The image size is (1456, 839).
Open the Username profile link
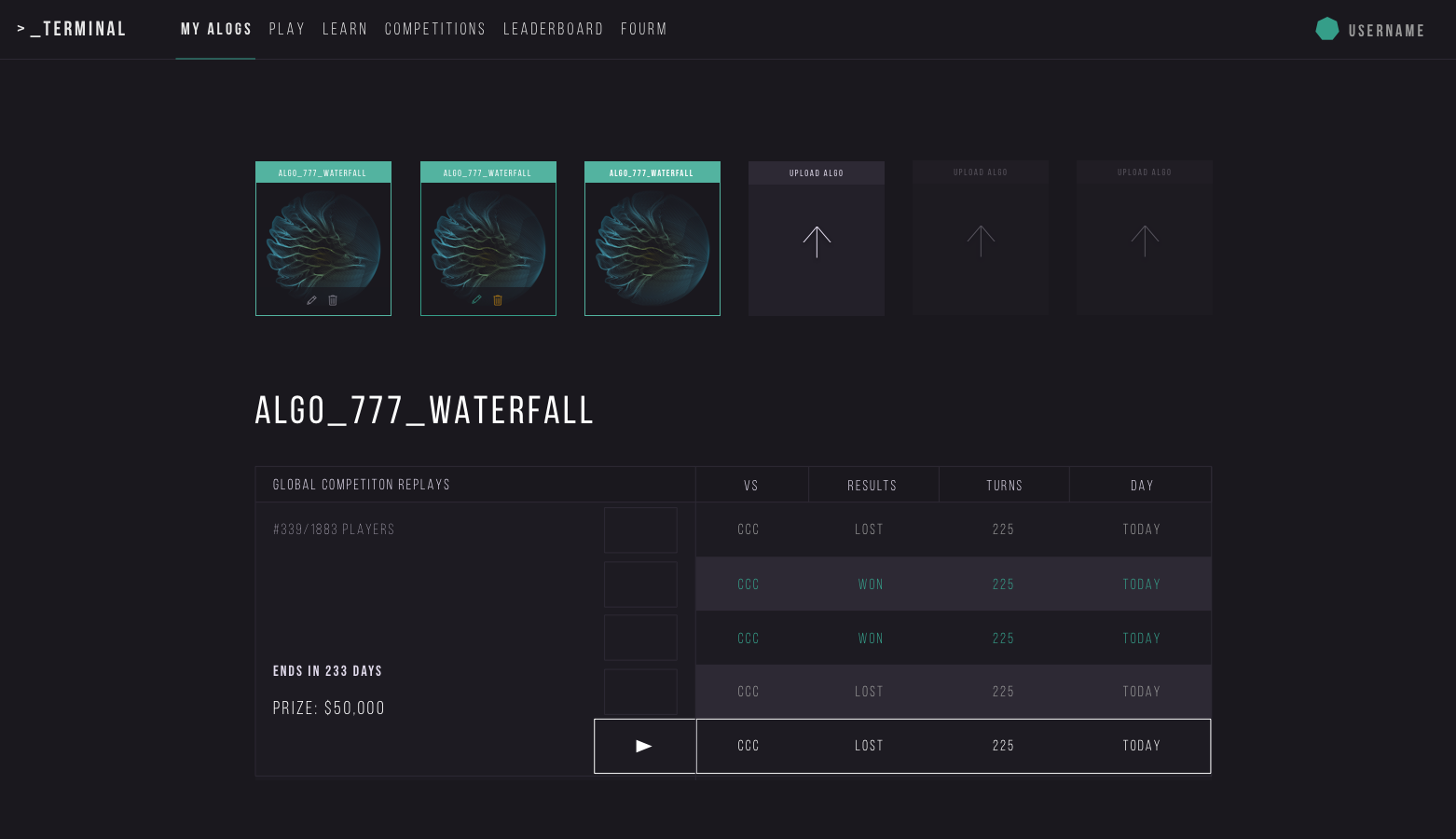coord(1386,31)
